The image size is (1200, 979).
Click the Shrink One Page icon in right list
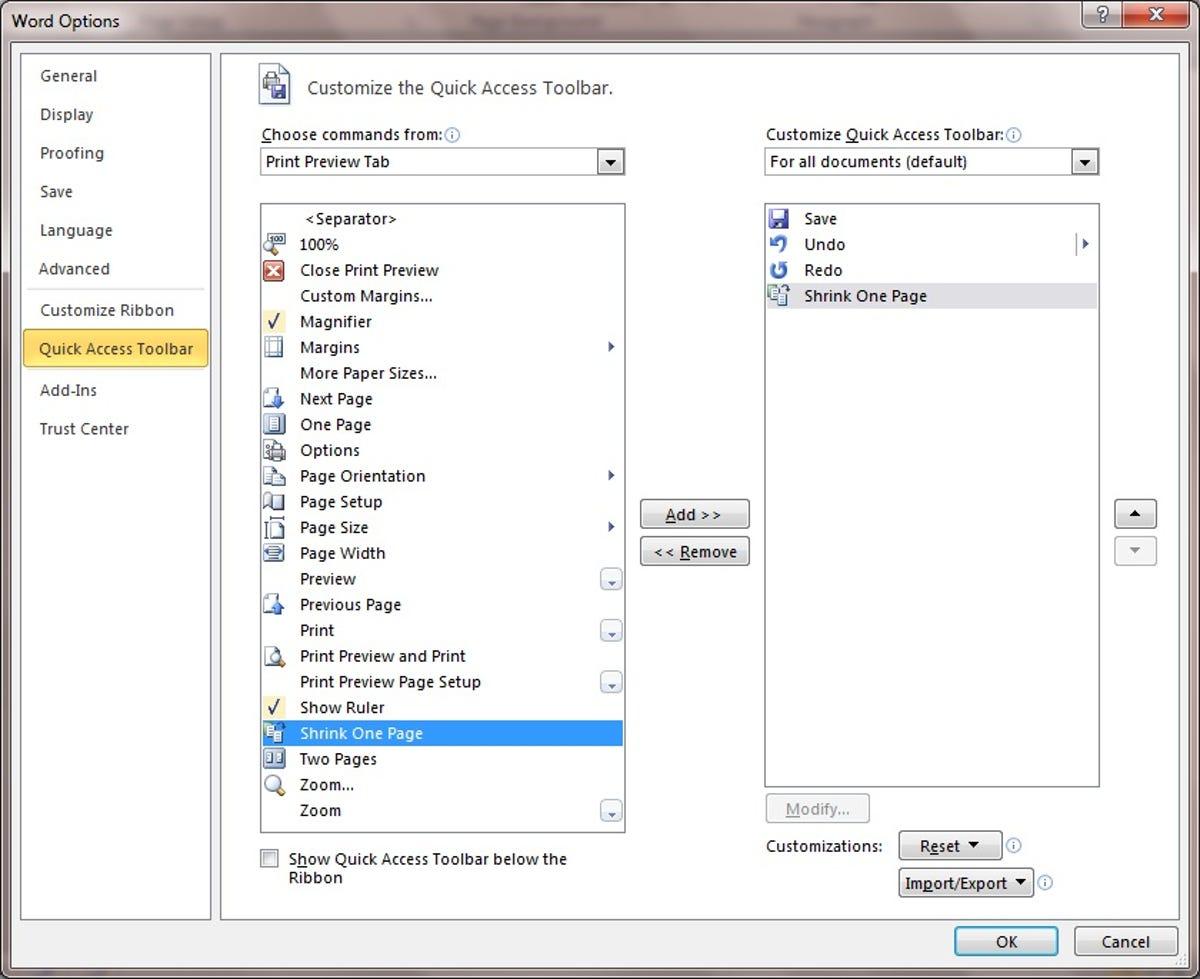pos(779,295)
